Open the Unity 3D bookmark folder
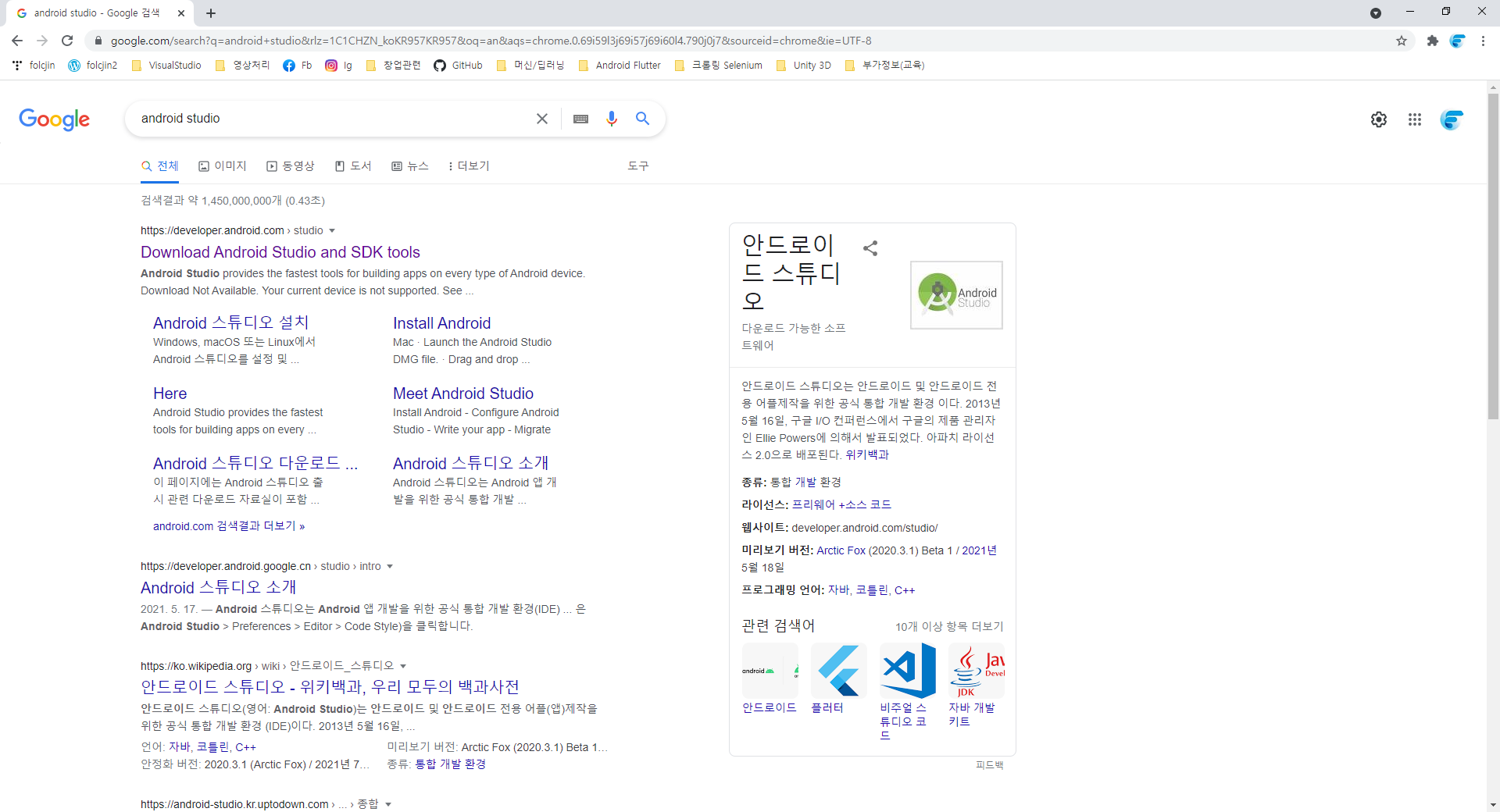The width and height of the screenshot is (1500, 812). [803, 66]
